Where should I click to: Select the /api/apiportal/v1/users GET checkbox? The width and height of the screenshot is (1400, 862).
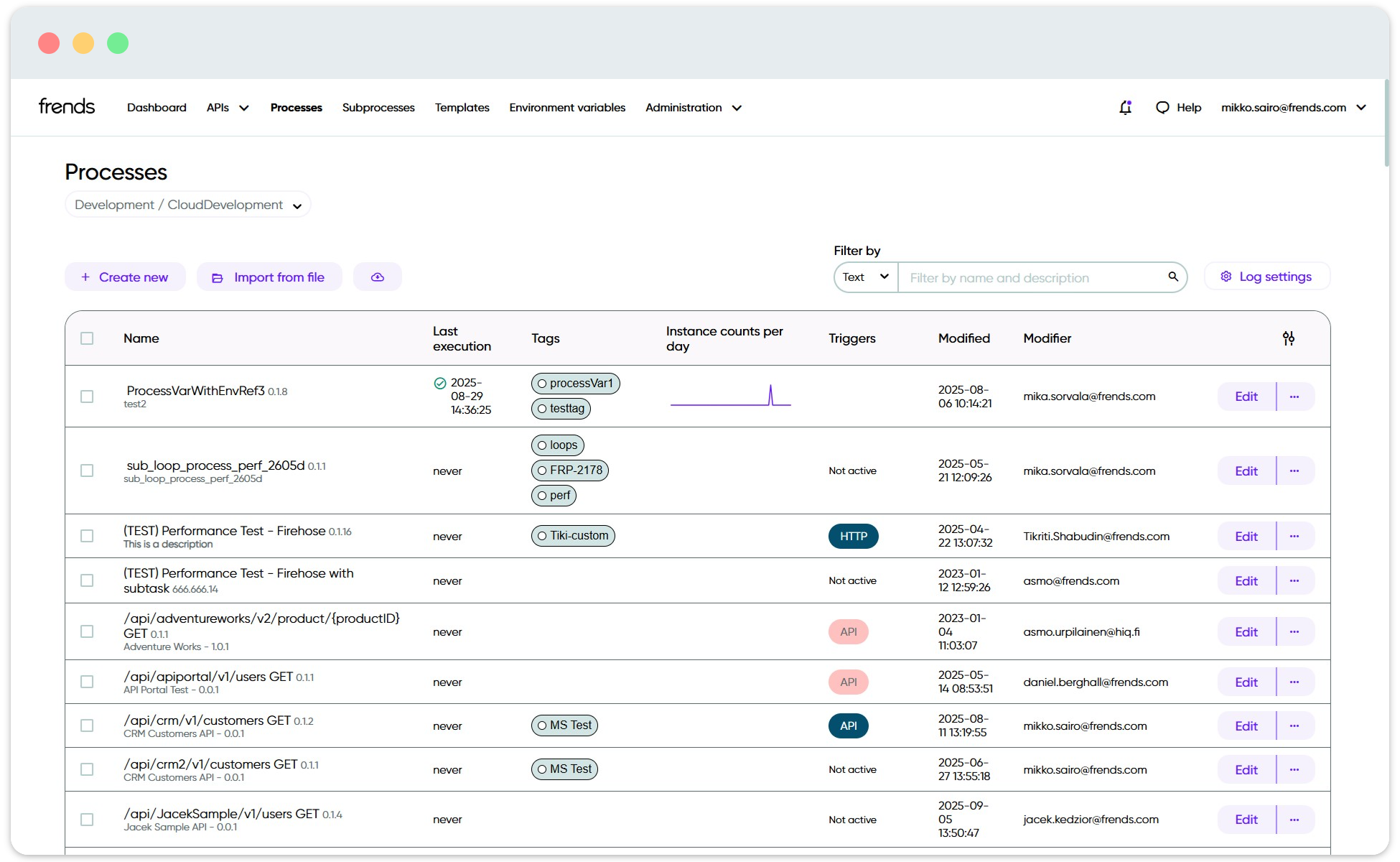pos(87,682)
